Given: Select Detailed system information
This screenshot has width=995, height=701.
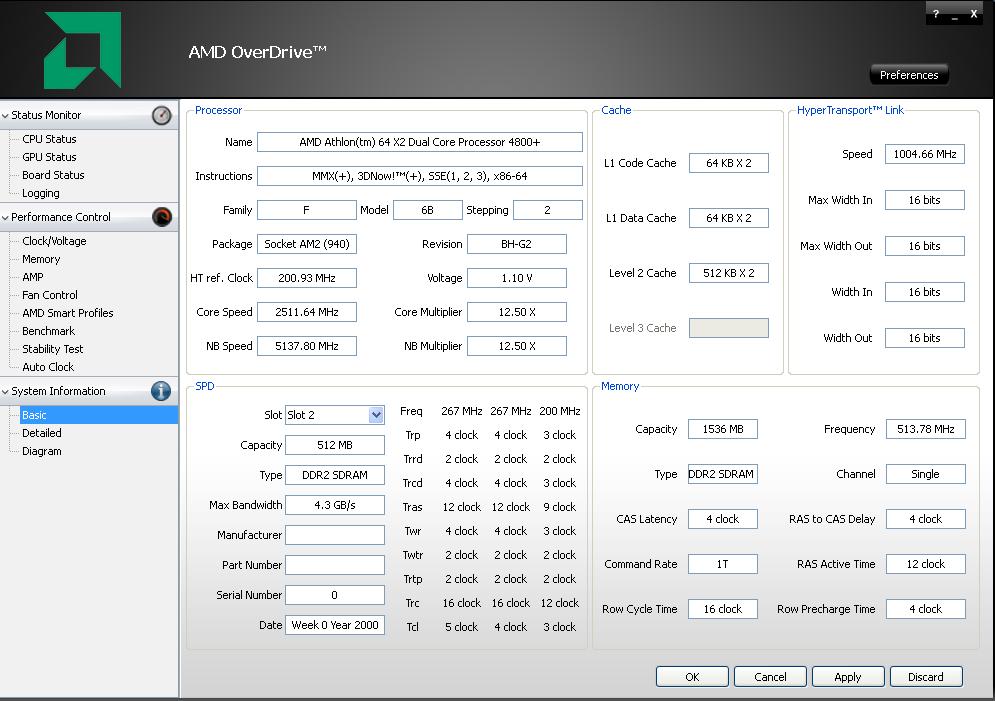Looking at the screenshot, I should (x=42, y=433).
